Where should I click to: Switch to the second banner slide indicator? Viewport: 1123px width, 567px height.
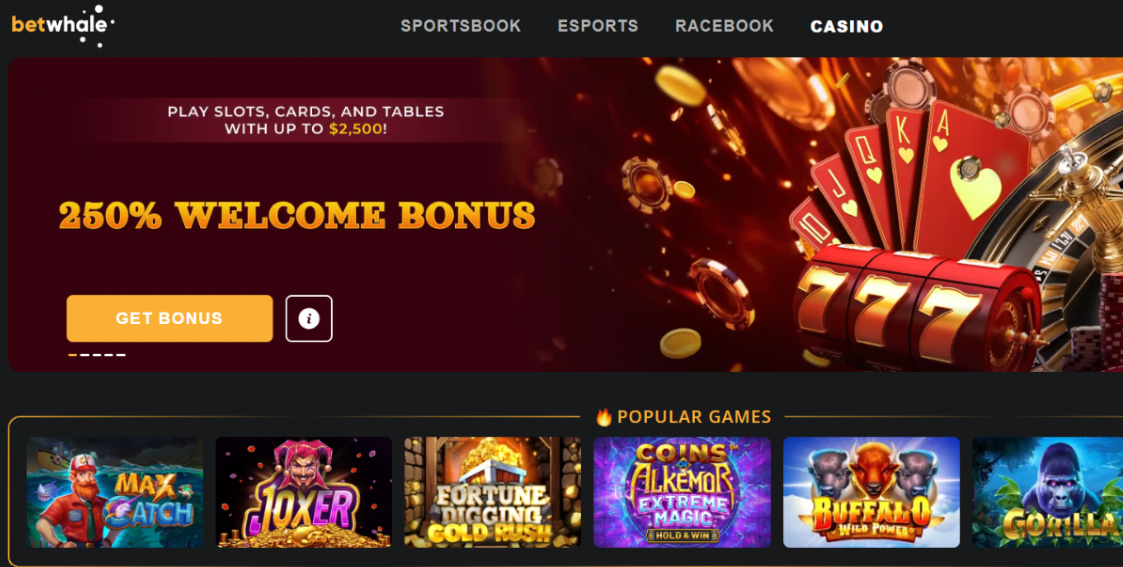tap(85, 355)
